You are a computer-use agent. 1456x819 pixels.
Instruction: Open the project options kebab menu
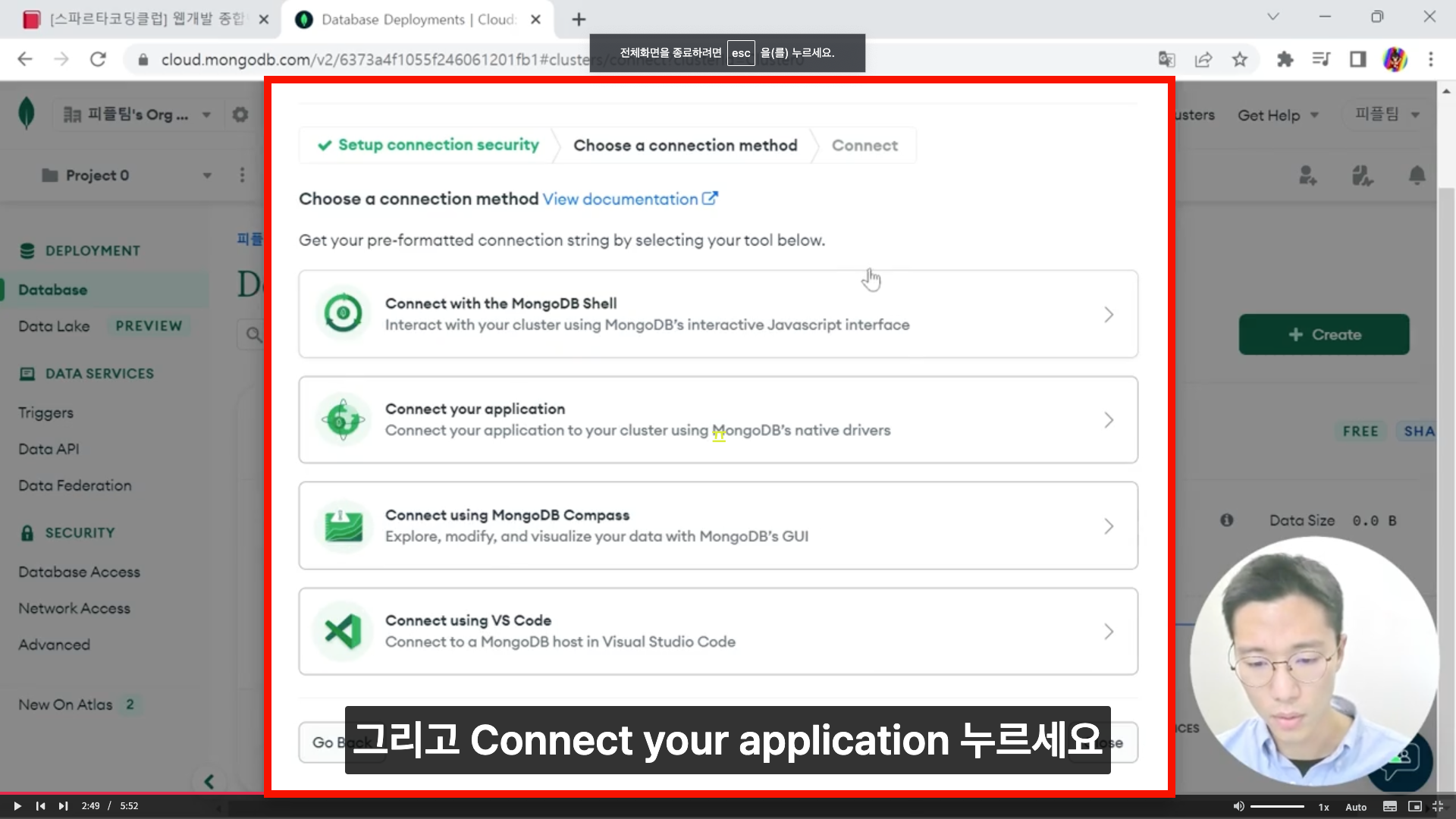(x=243, y=175)
